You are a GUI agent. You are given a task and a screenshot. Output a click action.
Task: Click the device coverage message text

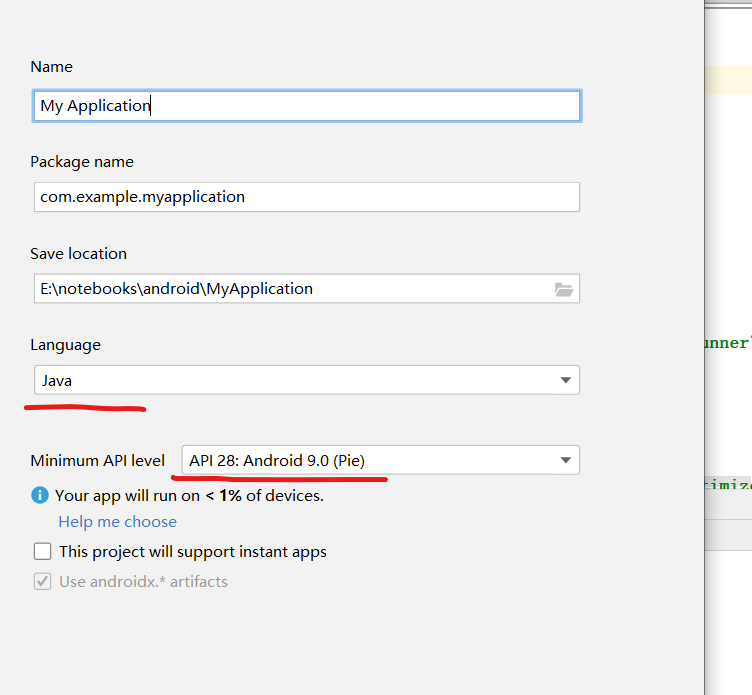point(189,495)
